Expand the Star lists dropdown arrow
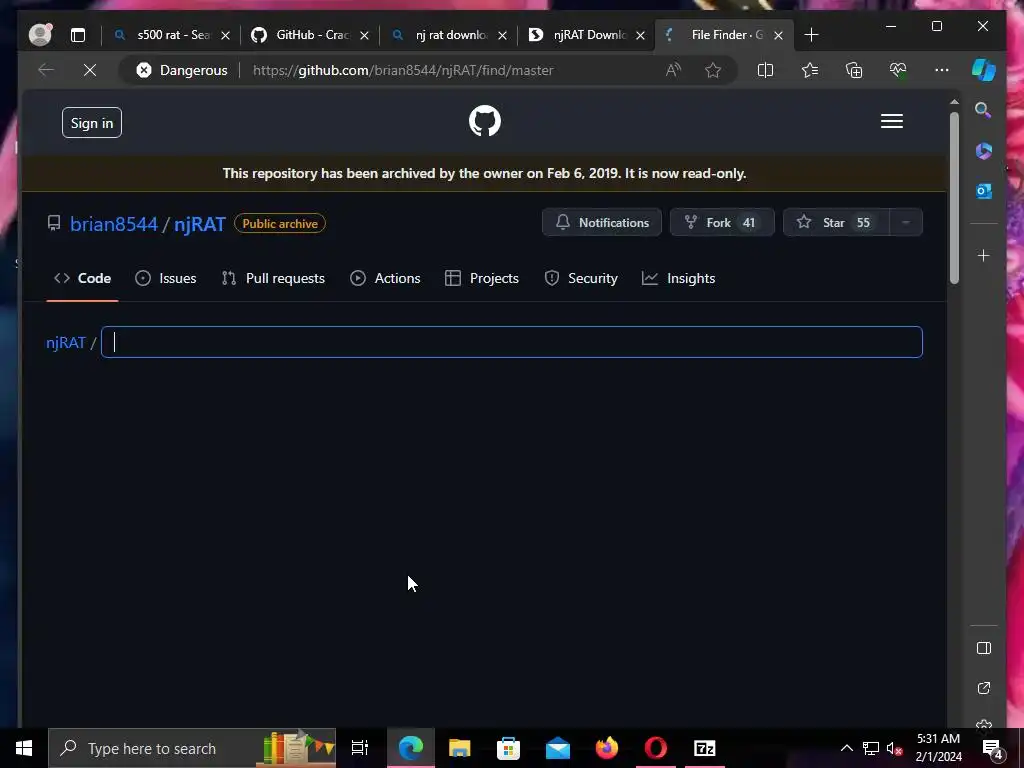The image size is (1024, 768). pos(906,223)
